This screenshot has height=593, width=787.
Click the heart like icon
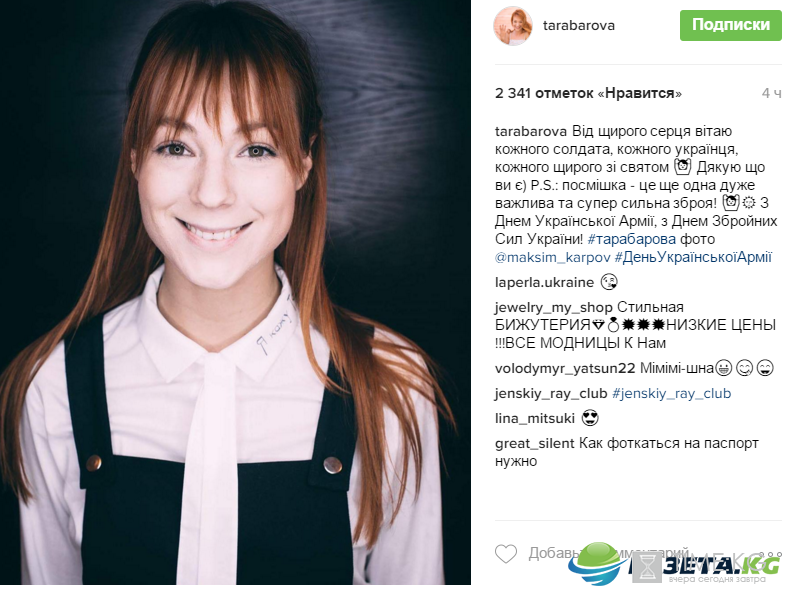[x=505, y=554]
